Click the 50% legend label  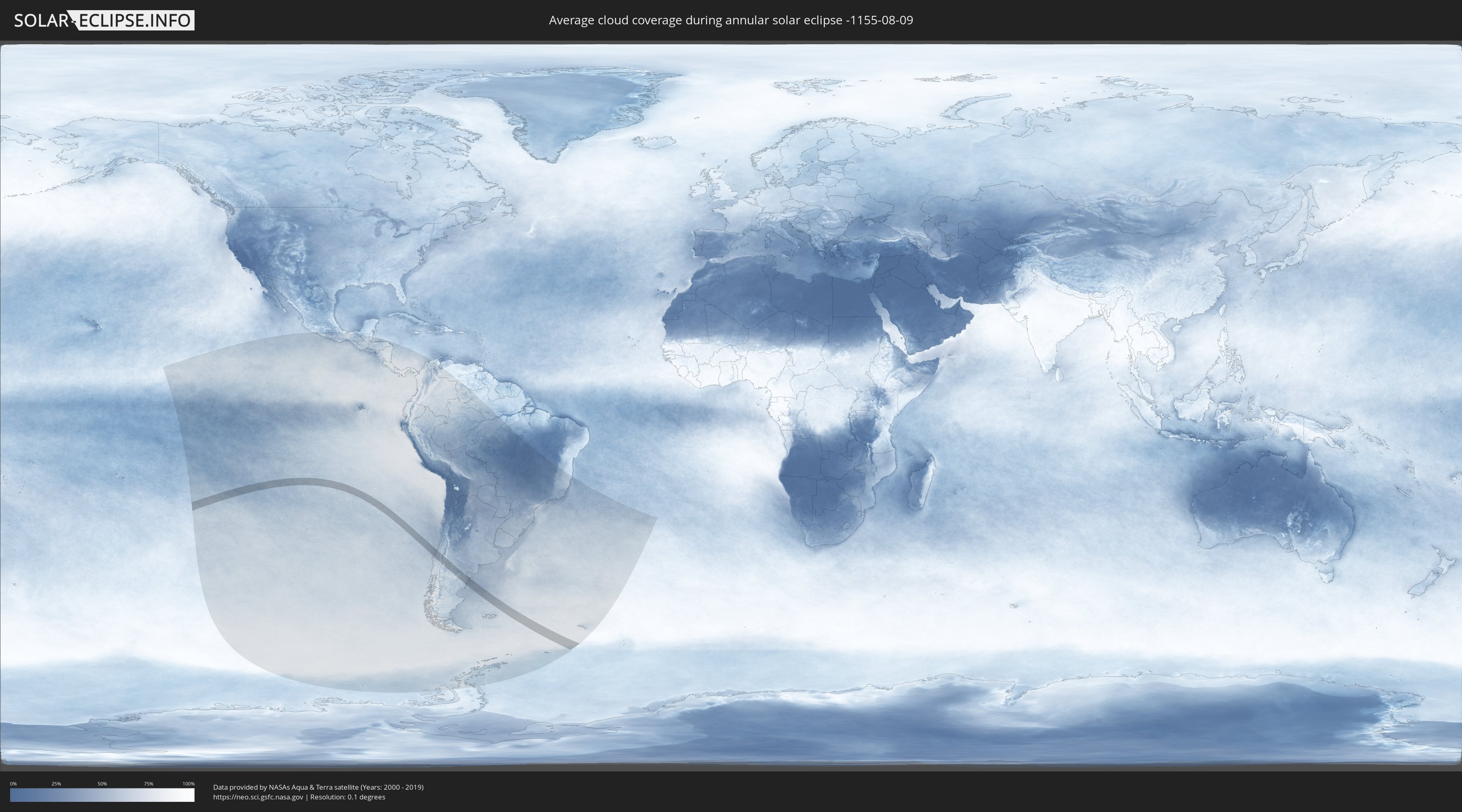click(102, 784)
